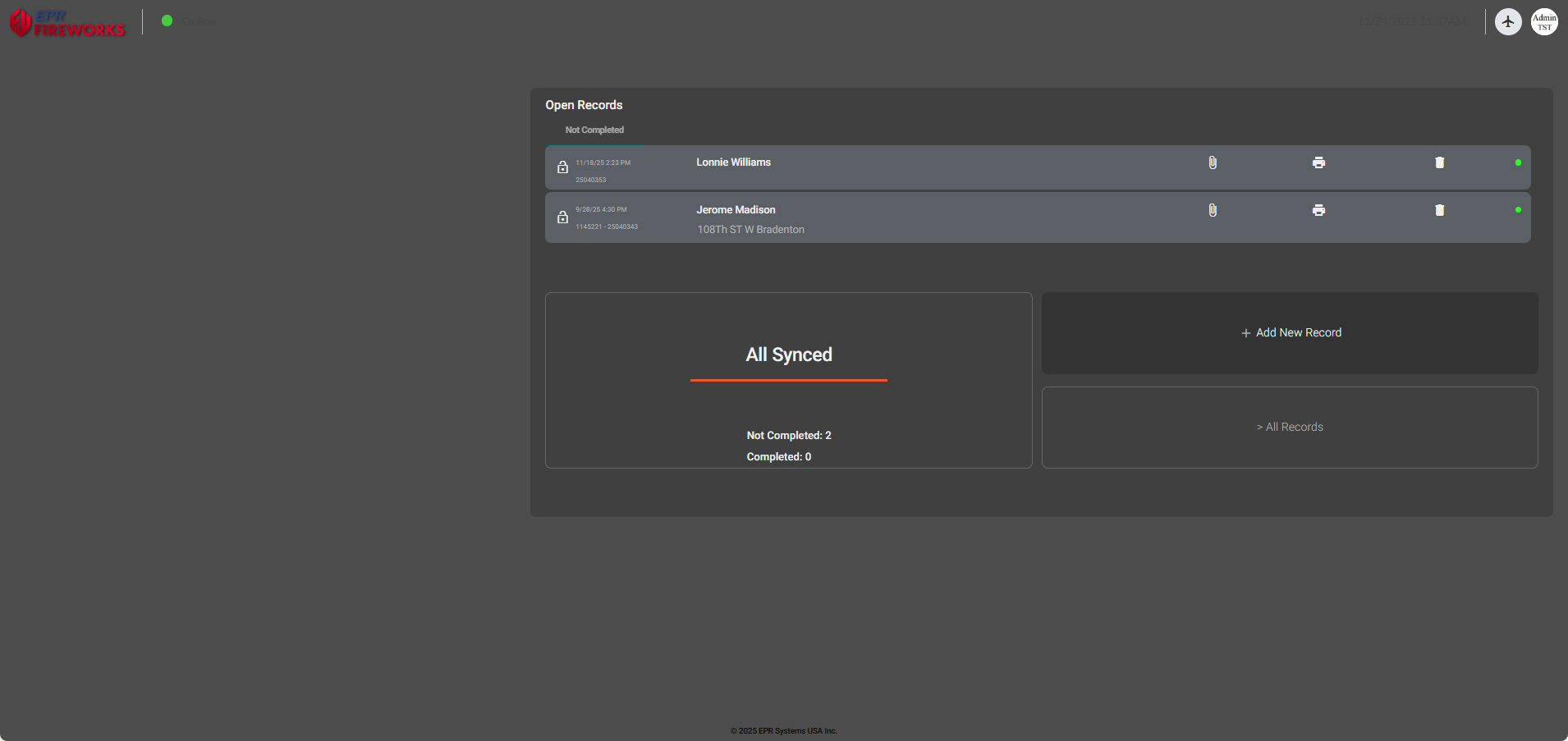Viewport: 1568px width, 741px height.
Task: Click the lock icon on Lonnie Williams record
Action: click(562, 167)
